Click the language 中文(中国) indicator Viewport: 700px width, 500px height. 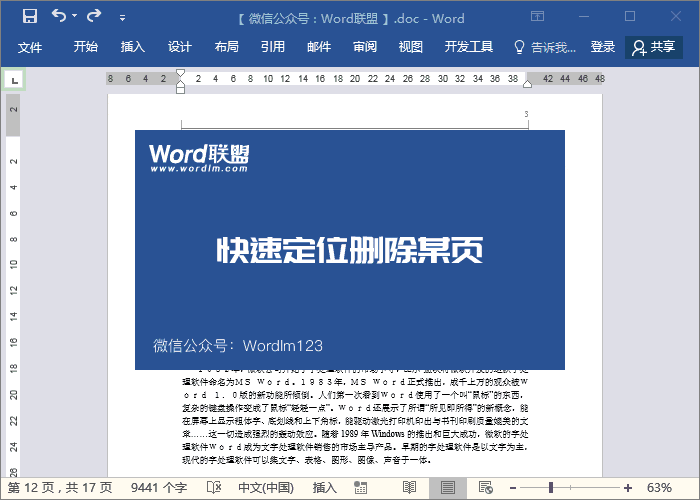click(x=266, y=488)
